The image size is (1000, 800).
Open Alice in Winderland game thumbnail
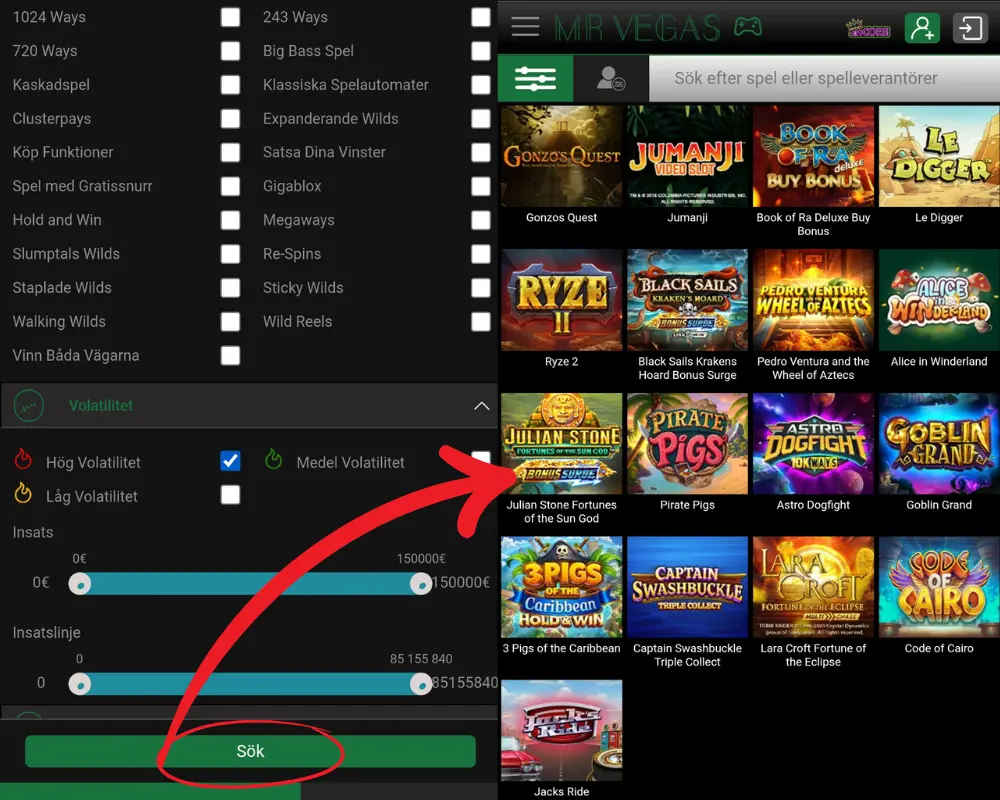point(939,300)
